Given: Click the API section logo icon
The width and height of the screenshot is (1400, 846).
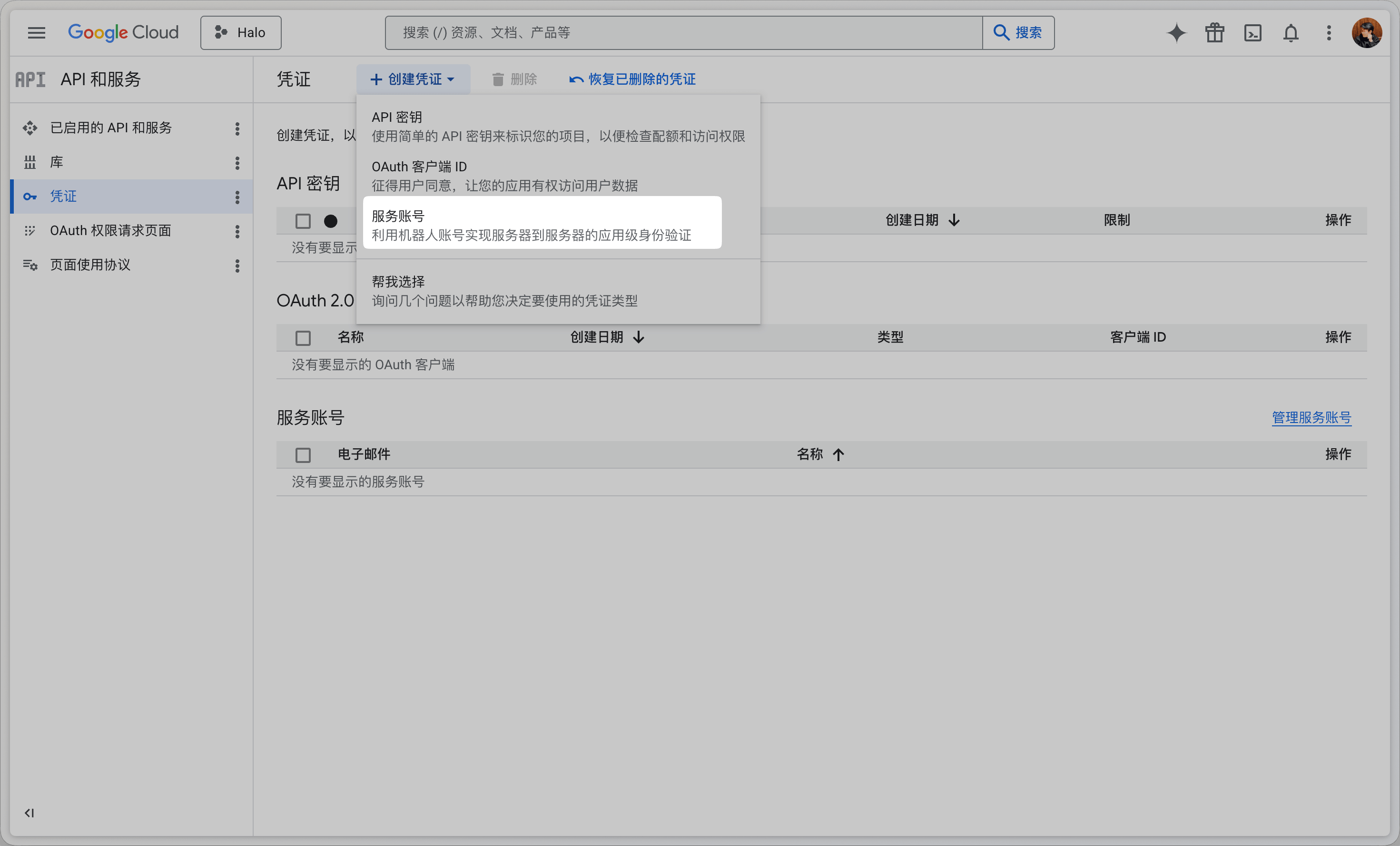Looking at the screenshot, I should pos(30,79).
